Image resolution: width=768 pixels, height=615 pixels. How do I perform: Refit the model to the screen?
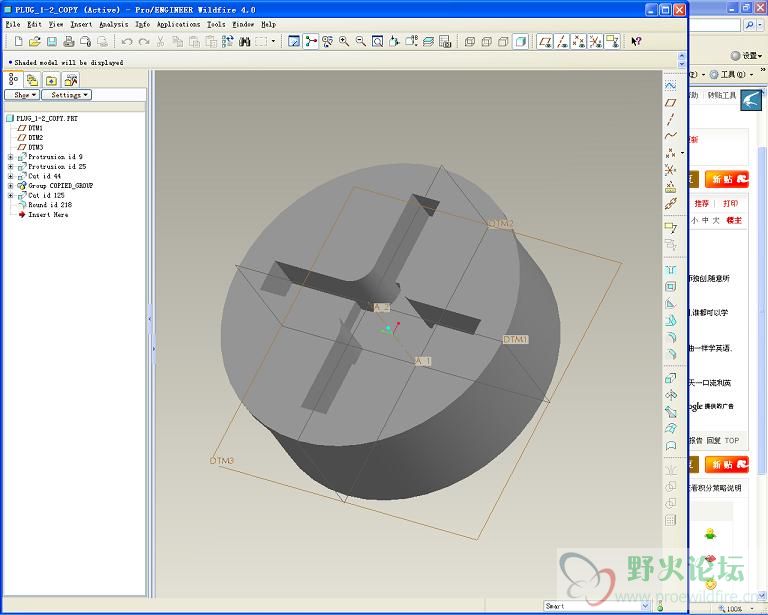pos(378,42)
